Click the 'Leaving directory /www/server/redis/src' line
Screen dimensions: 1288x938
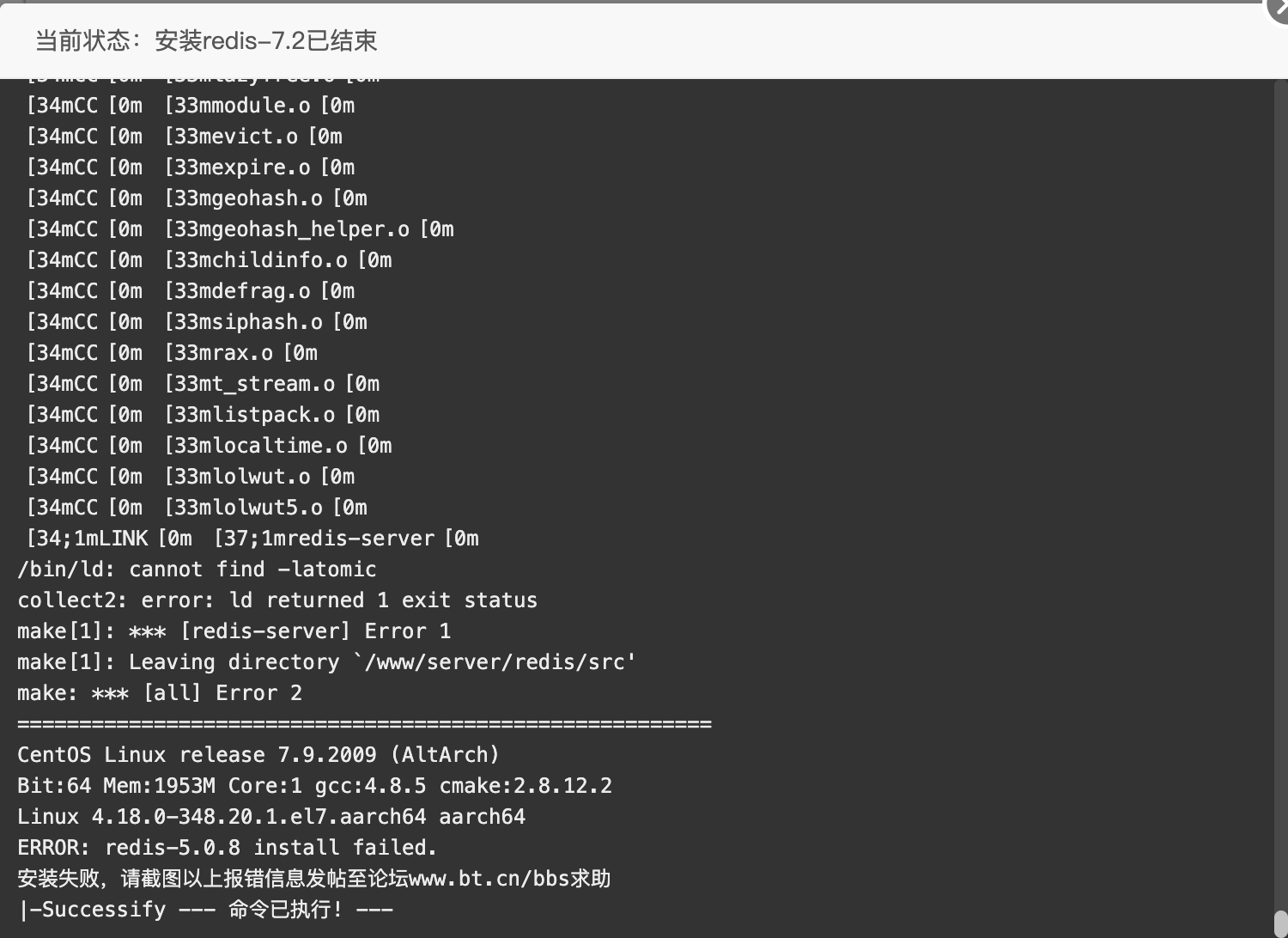point(326,661)
